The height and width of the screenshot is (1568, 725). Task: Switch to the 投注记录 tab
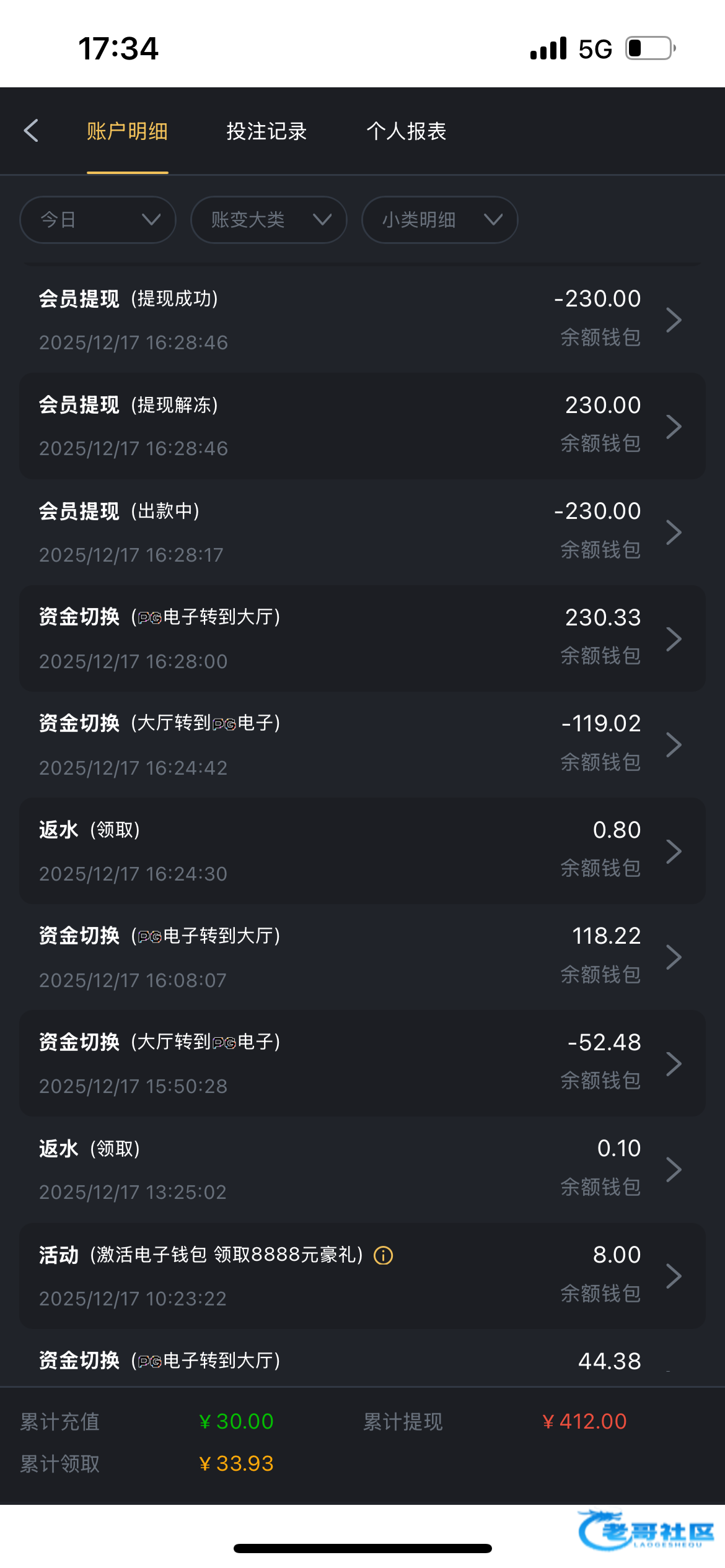click(x=266, y=131)
